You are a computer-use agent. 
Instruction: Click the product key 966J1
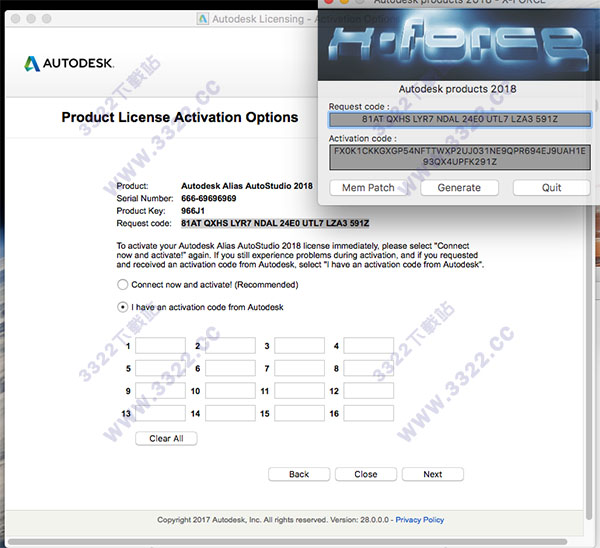point(193,211)
